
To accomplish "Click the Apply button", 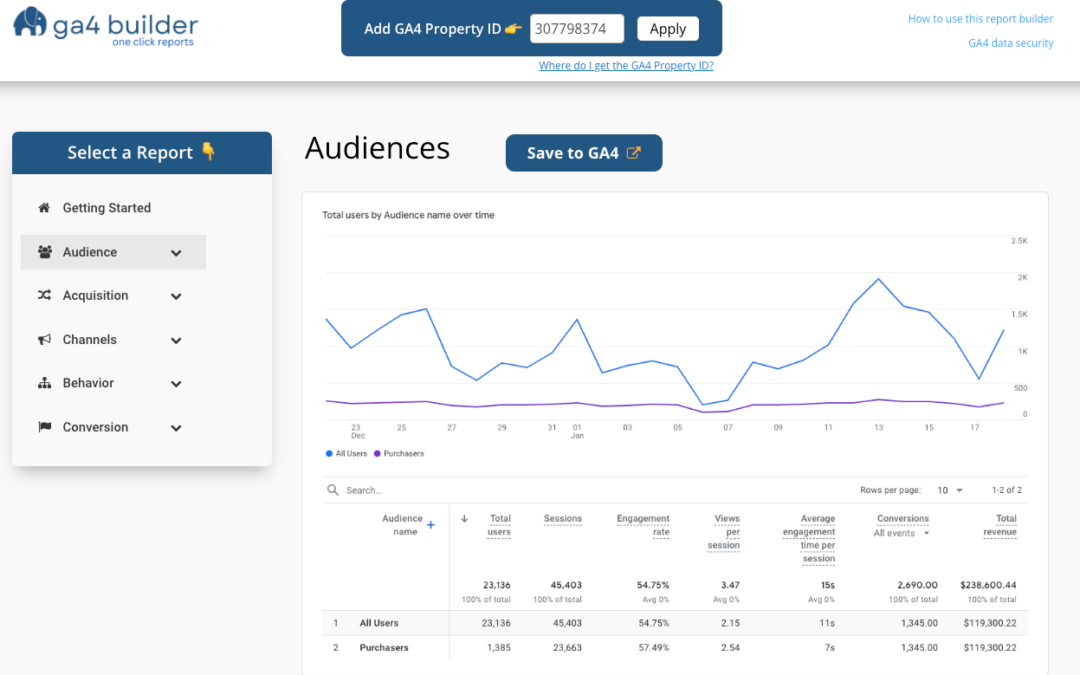I will tap(667, 29).
